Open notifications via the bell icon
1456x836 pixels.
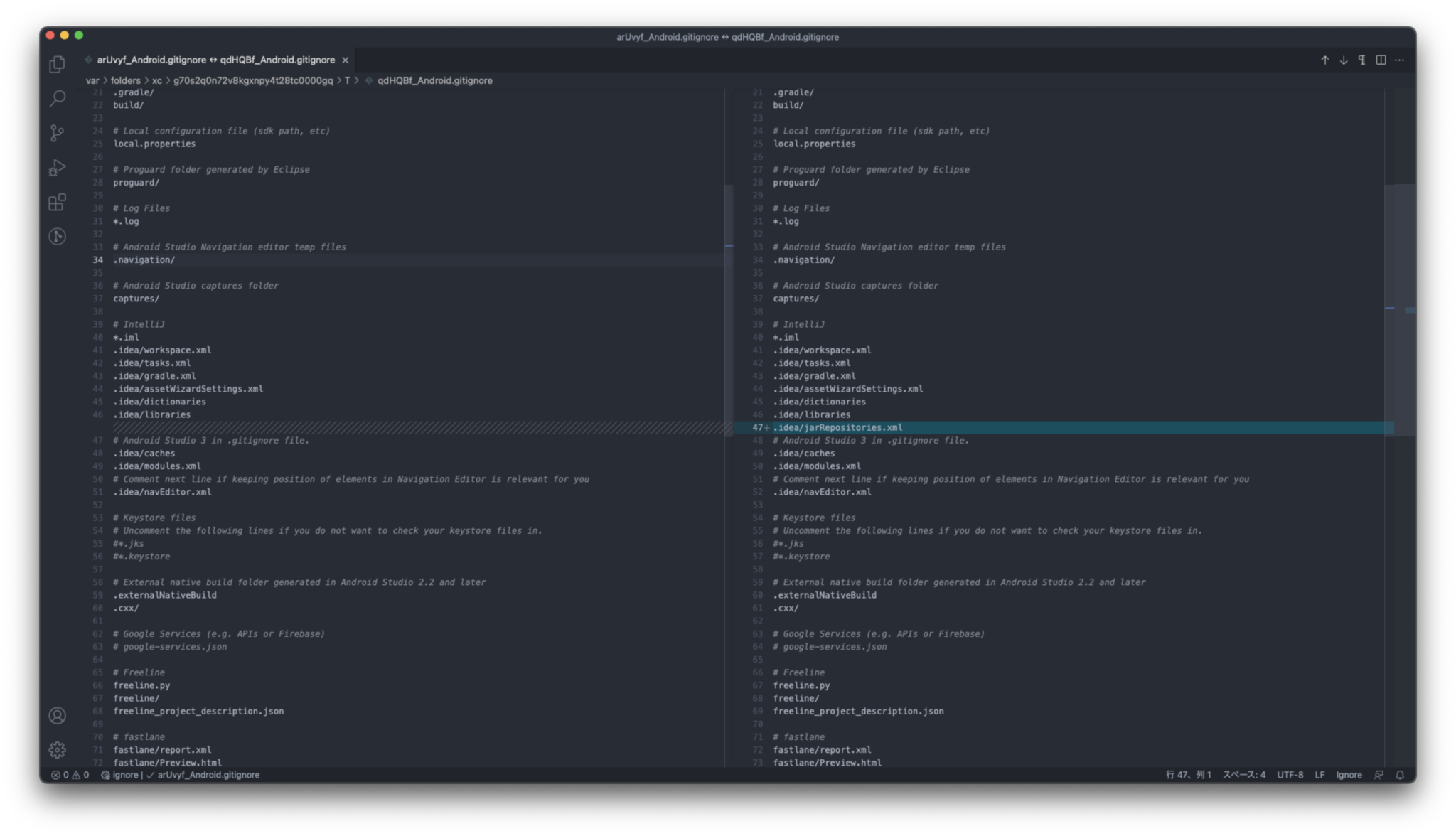tap(1400, 775)
